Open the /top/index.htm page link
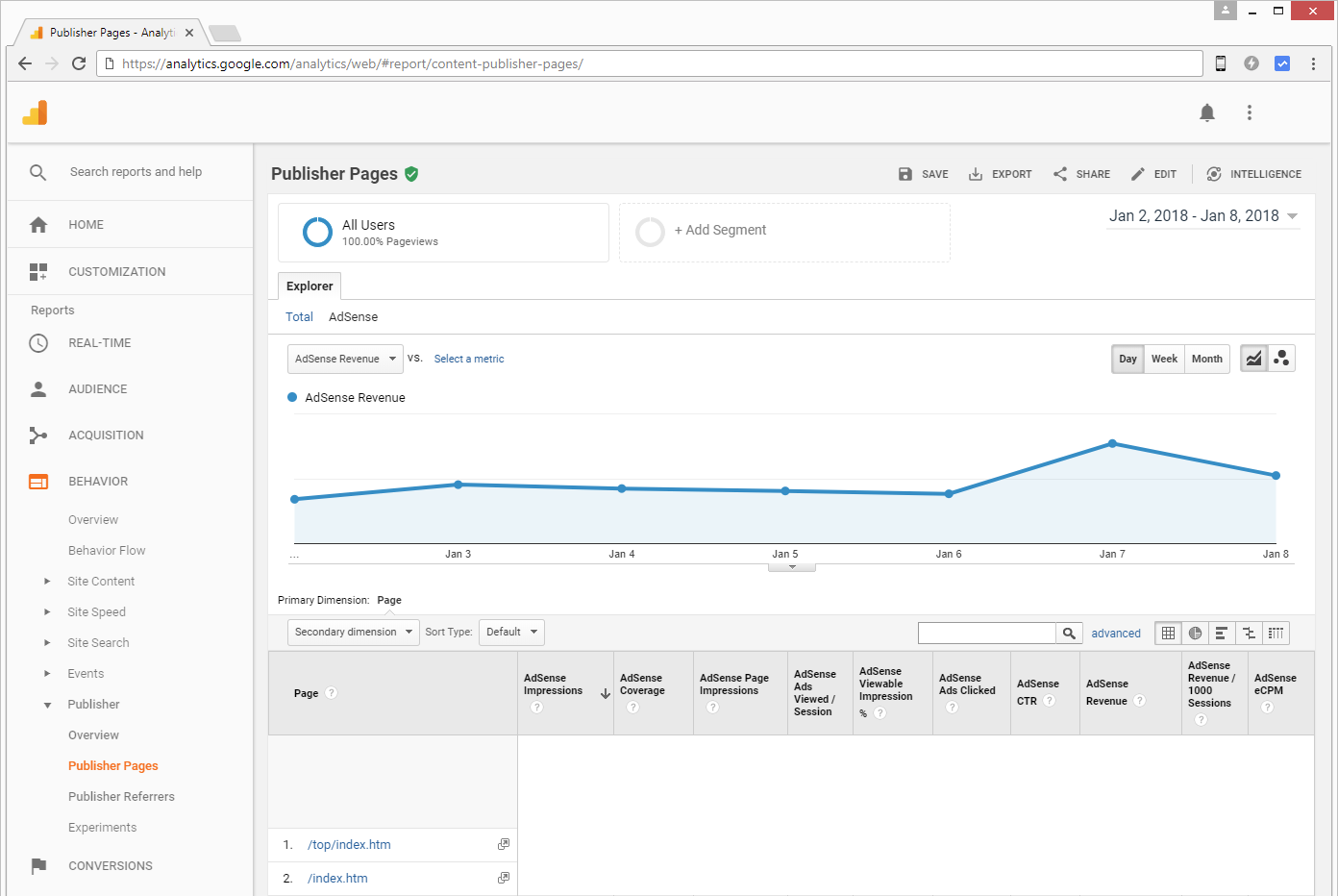The width and height of the screenshot is (1338, 896). (x=349, y=845)
